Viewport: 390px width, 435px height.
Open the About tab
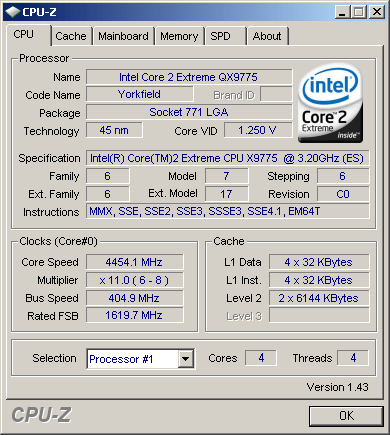267,36
